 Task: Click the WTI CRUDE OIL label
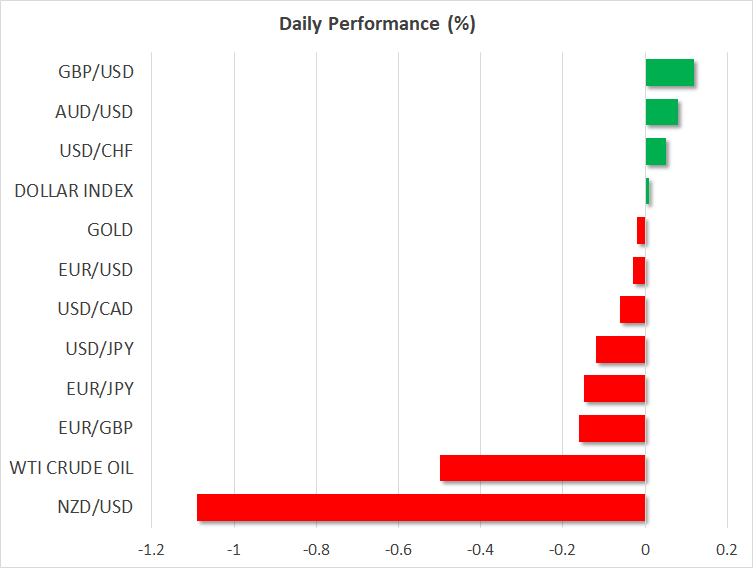(71, 467)
